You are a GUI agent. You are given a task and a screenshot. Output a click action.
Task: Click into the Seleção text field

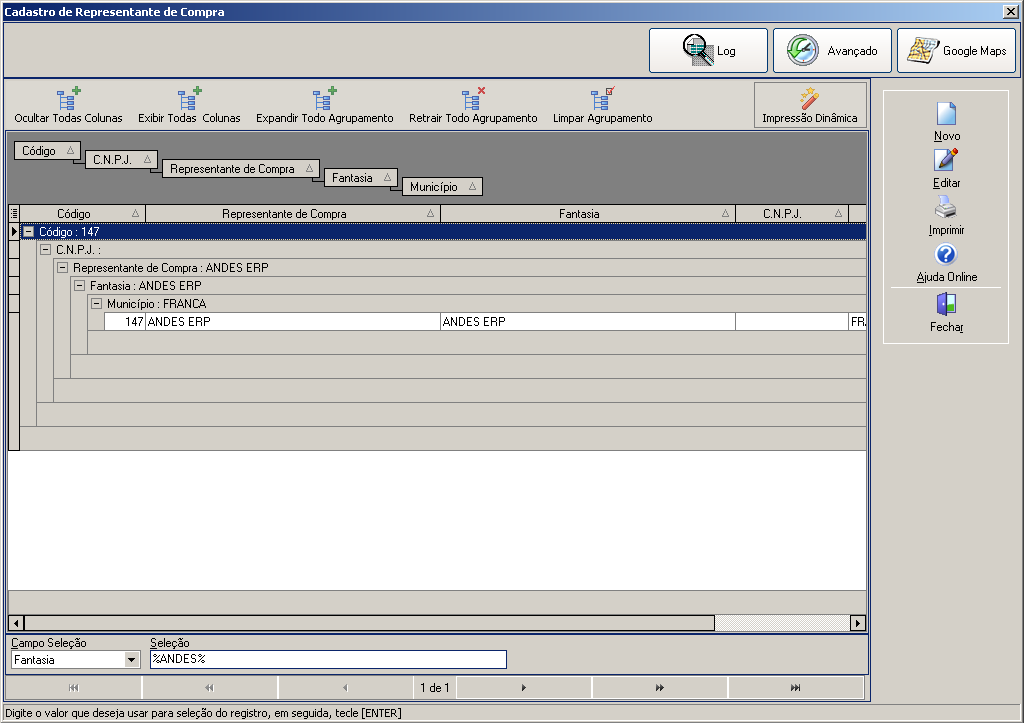coord(328,659)
